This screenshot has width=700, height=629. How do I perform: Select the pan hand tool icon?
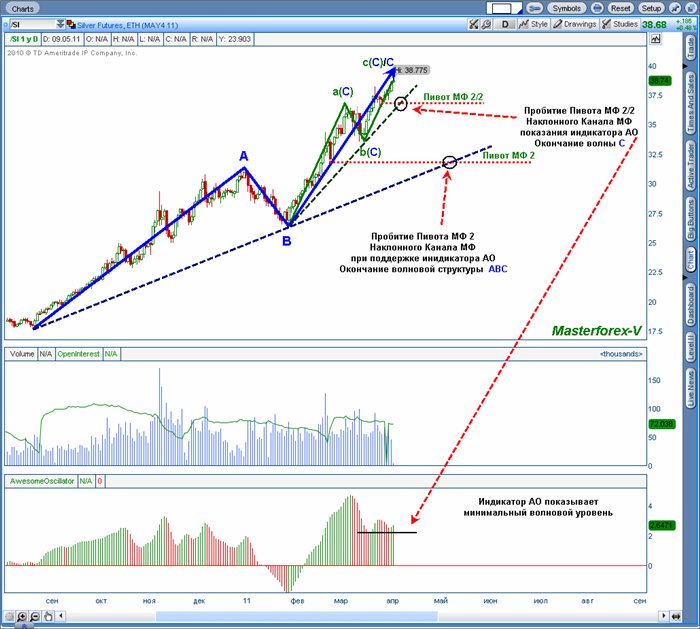[48, 617]
